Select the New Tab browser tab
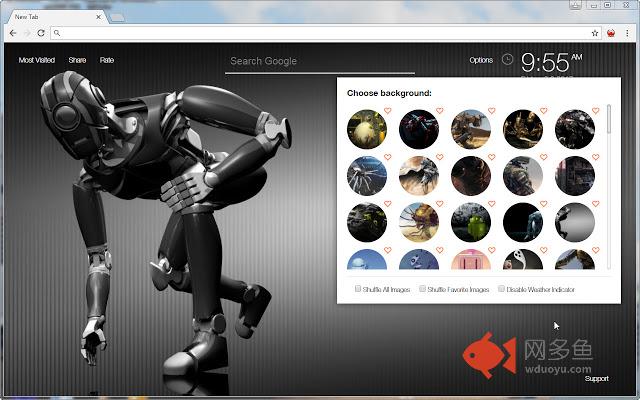The height and width of the screenshot is (400, 640). coord(50,16)
